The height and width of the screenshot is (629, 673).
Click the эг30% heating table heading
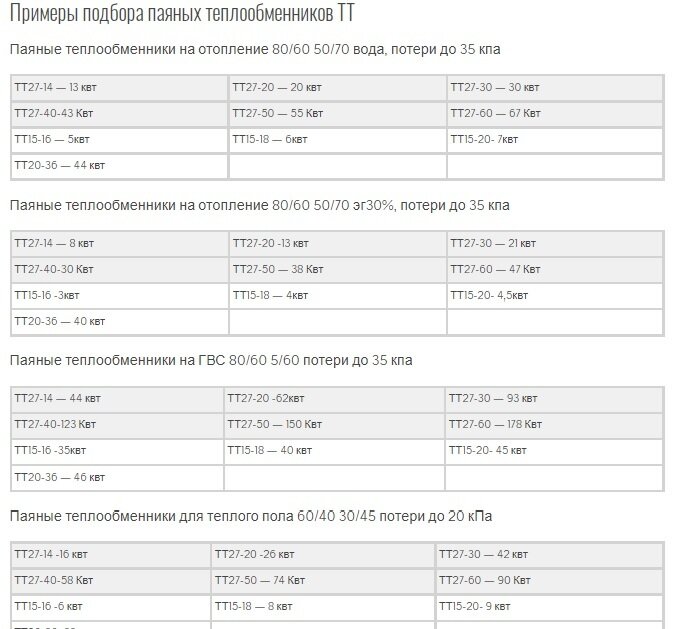click(260, 205)
